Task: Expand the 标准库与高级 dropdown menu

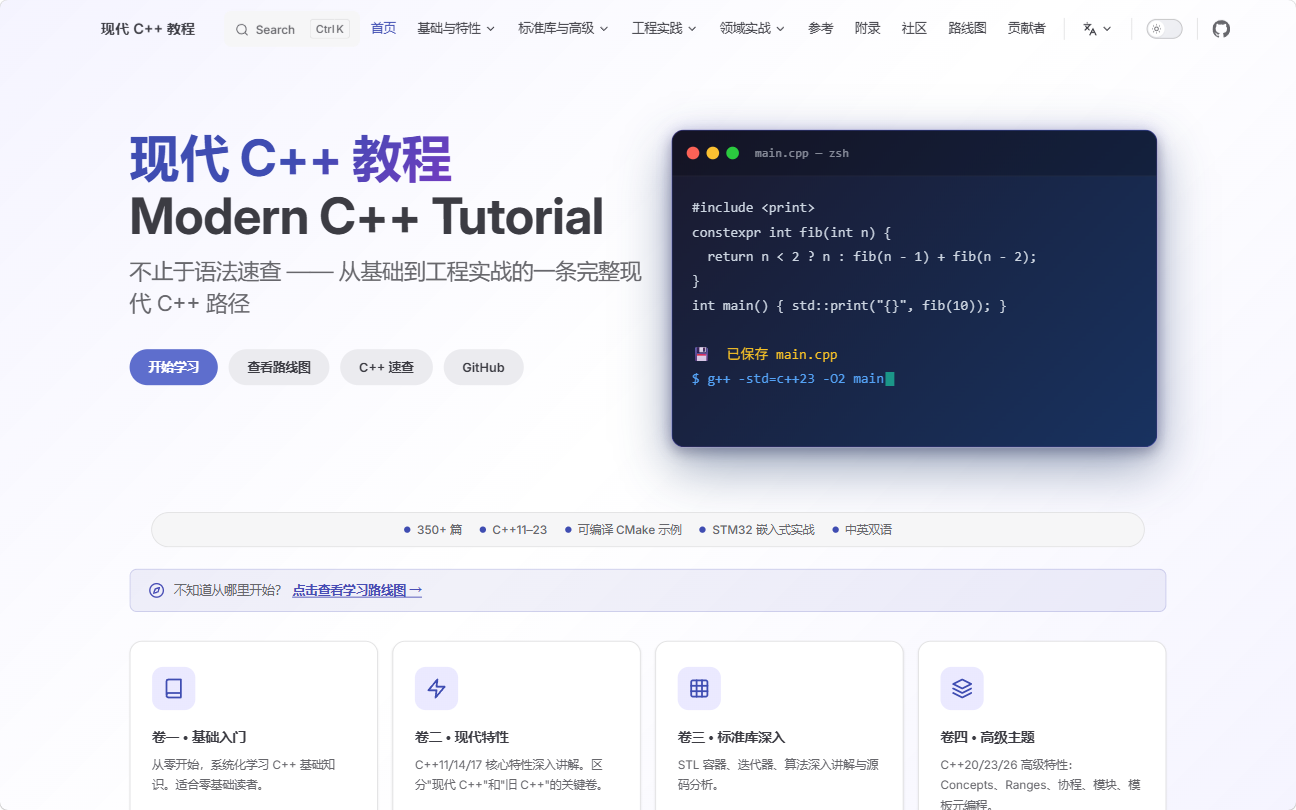Action: [563, 29]
